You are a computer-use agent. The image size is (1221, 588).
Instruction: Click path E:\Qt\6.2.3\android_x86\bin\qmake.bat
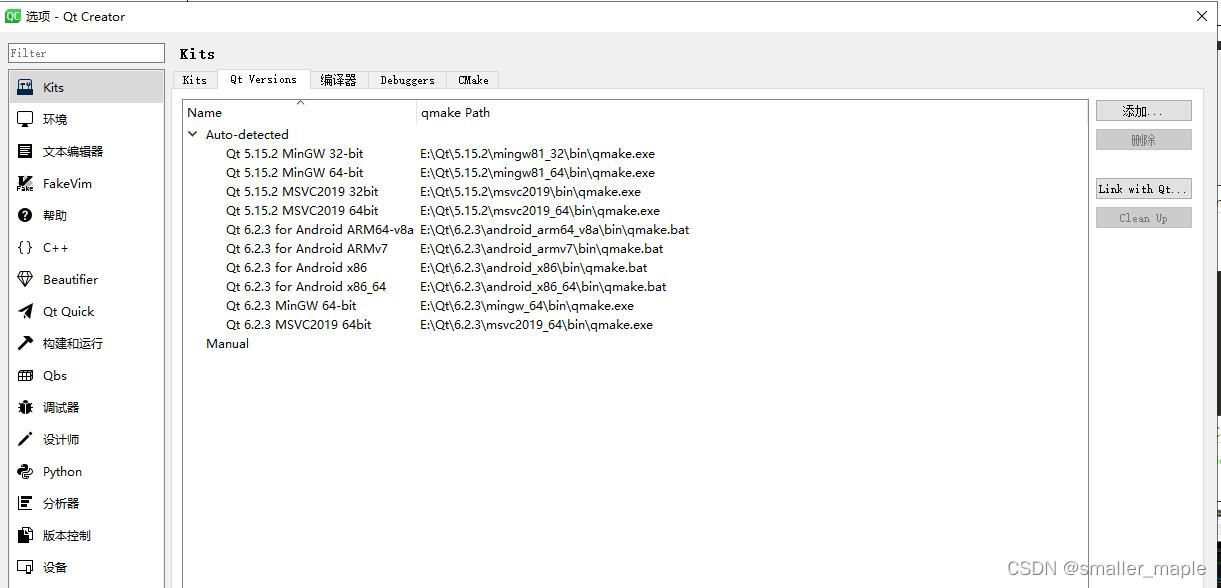533,268
